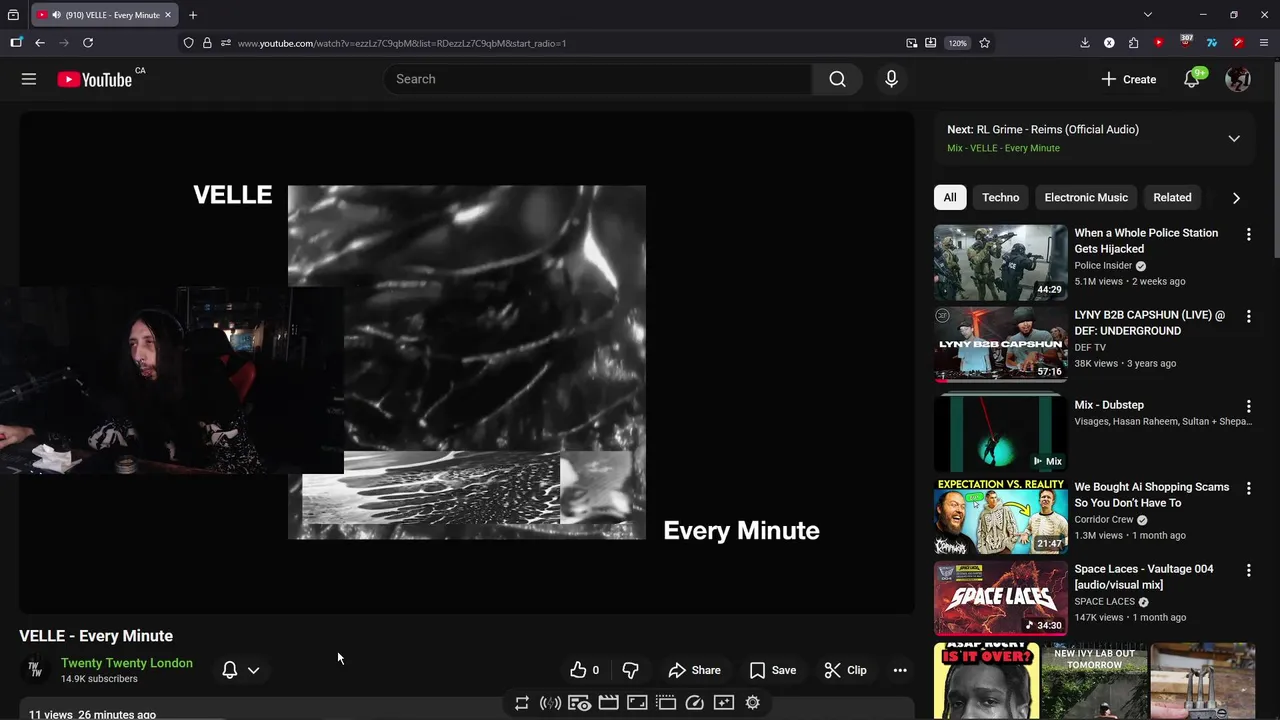Click the browser address bar URL
The width and height of the screenshot is (1280, 720).
point(402,43)
